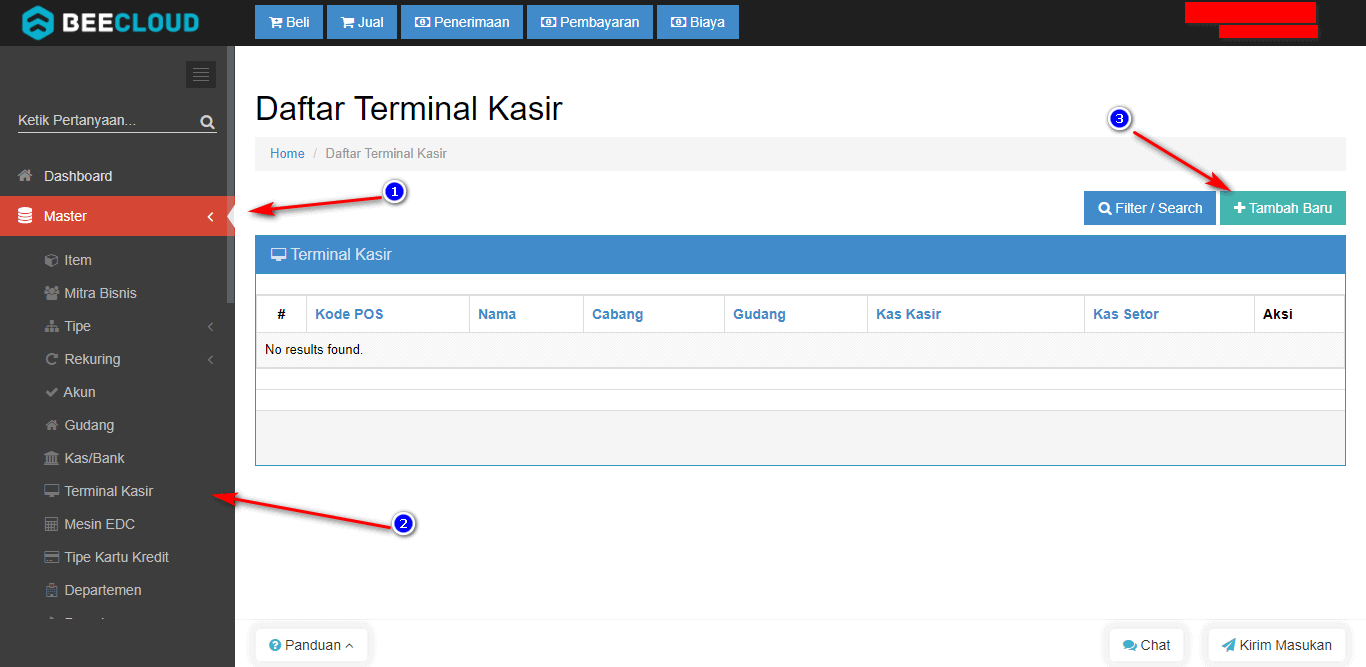This screenshot has height=667, width=1366.
Task: Click the BeeCloud logo icon
Action: [x=37, y=22]
